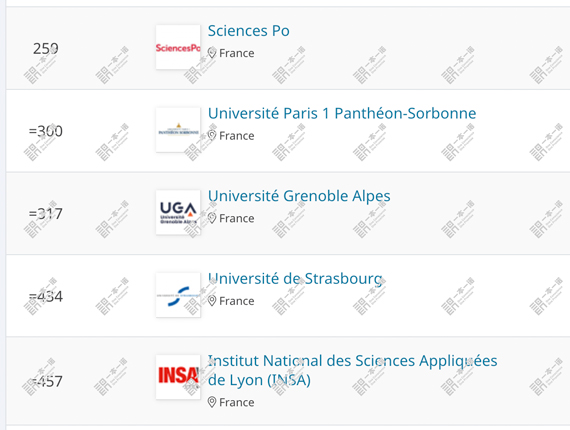The width and height of the screenshot is (570, 430).
Task: Open the Sciences Po university link
Action: tap(249, 31)
